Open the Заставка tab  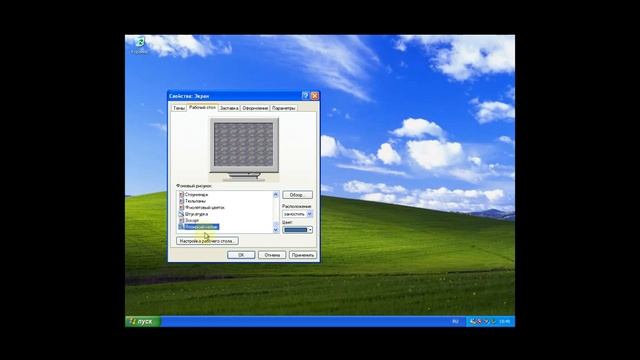pos(229,108)
